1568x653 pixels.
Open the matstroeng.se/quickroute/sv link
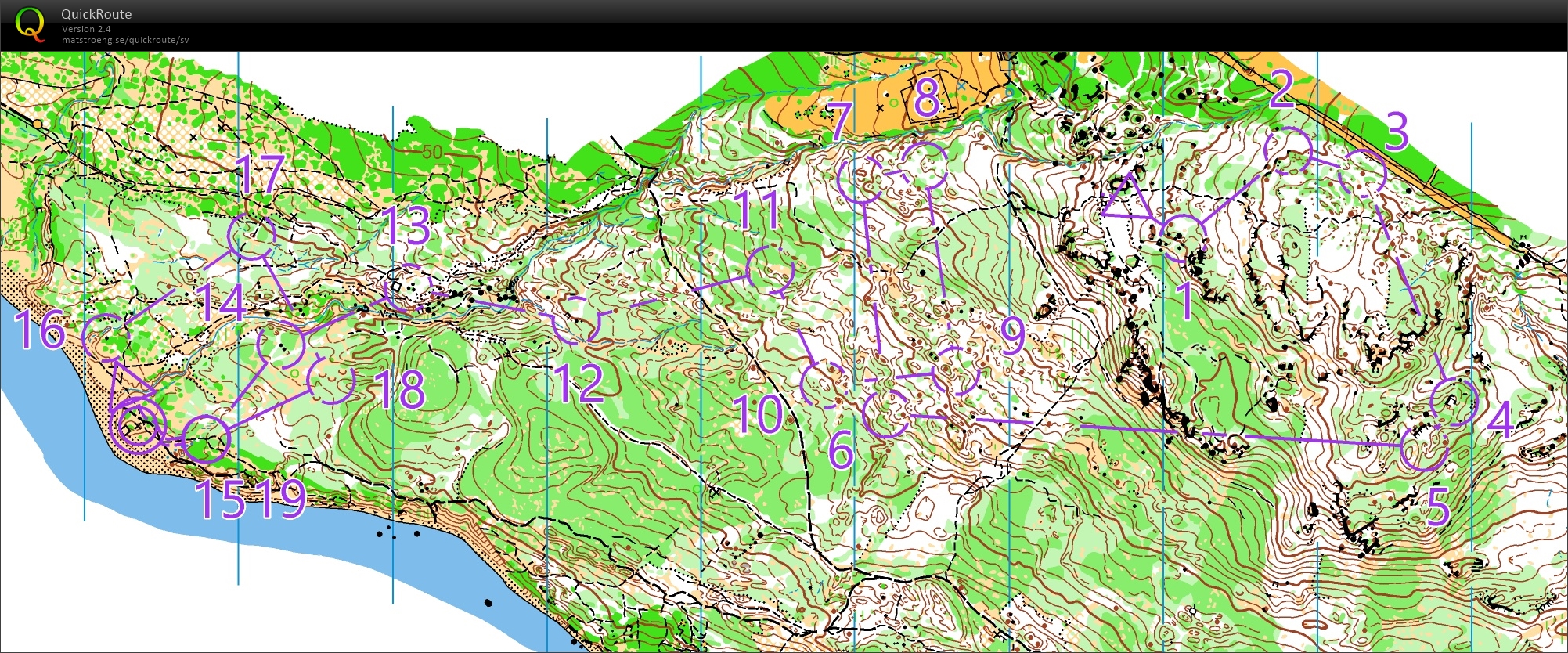(125, 40)
